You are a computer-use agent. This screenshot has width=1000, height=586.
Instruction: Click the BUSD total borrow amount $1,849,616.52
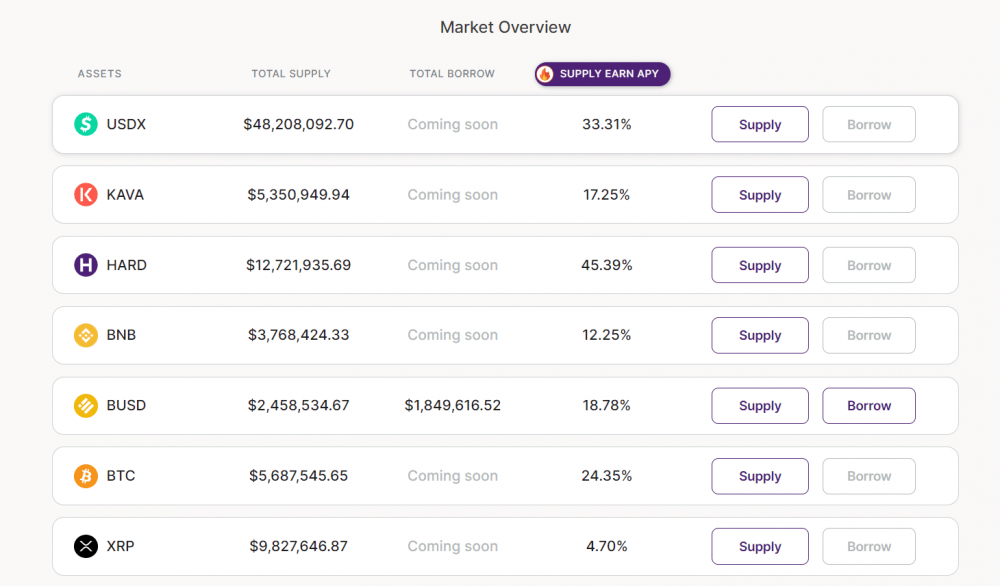coord(453,406)
